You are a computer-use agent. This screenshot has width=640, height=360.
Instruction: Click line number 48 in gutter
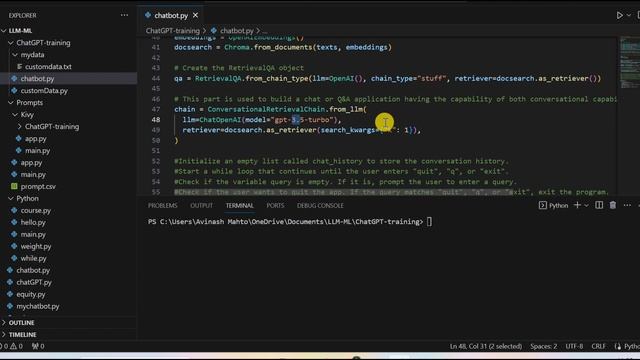tap(156, 120)
